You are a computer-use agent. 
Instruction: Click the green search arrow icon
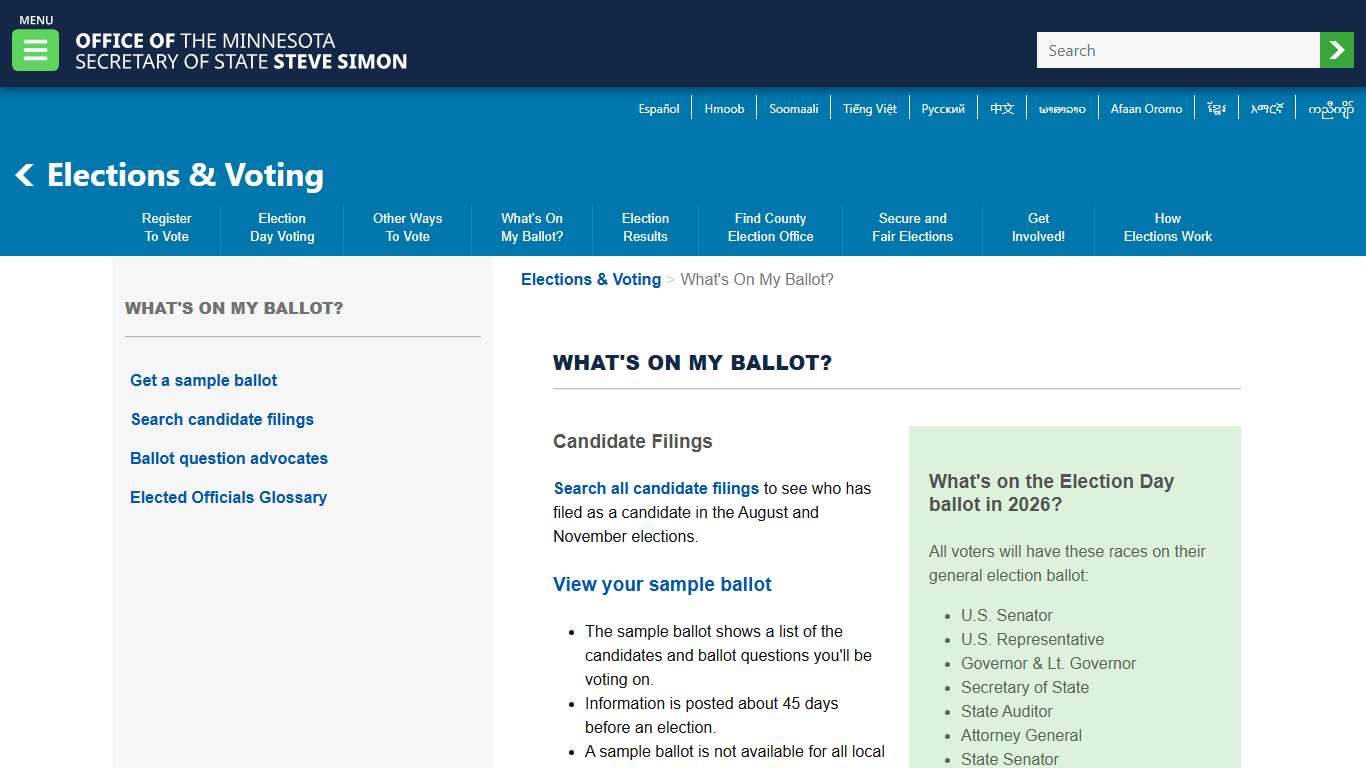coord(1337,49)
